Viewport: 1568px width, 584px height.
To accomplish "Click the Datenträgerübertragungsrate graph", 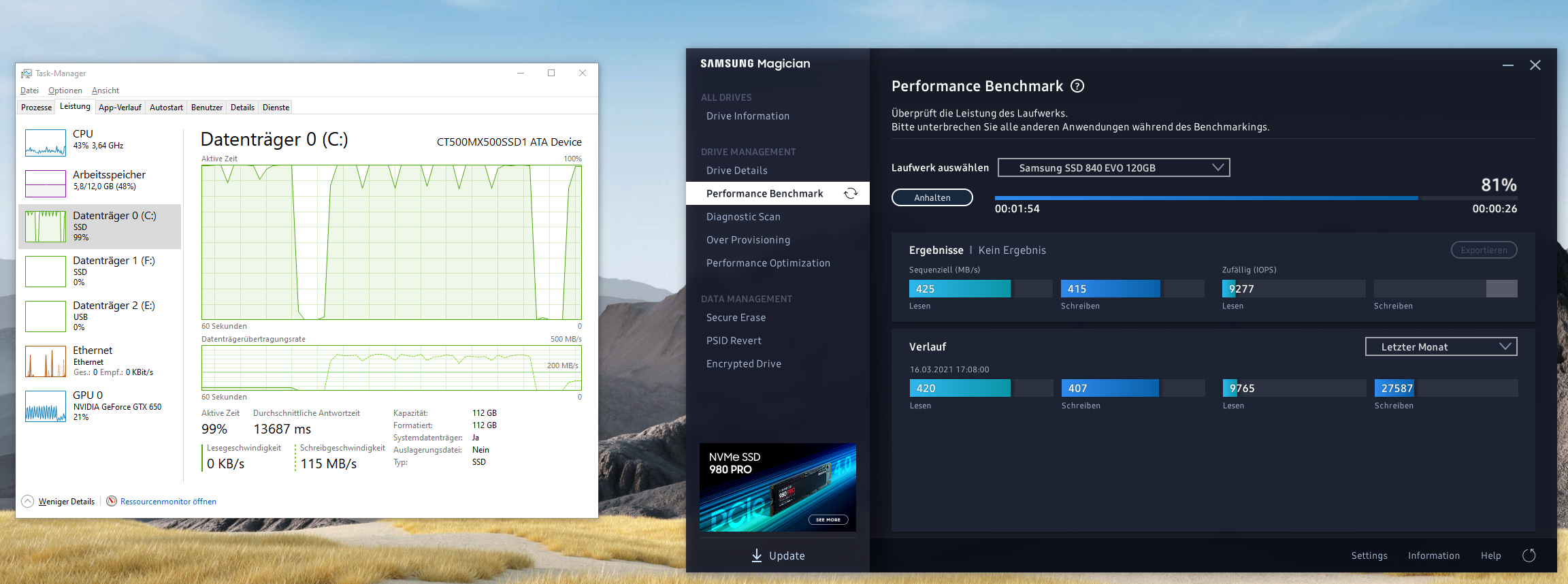I will pyautogui.click(x=391, y=368).
